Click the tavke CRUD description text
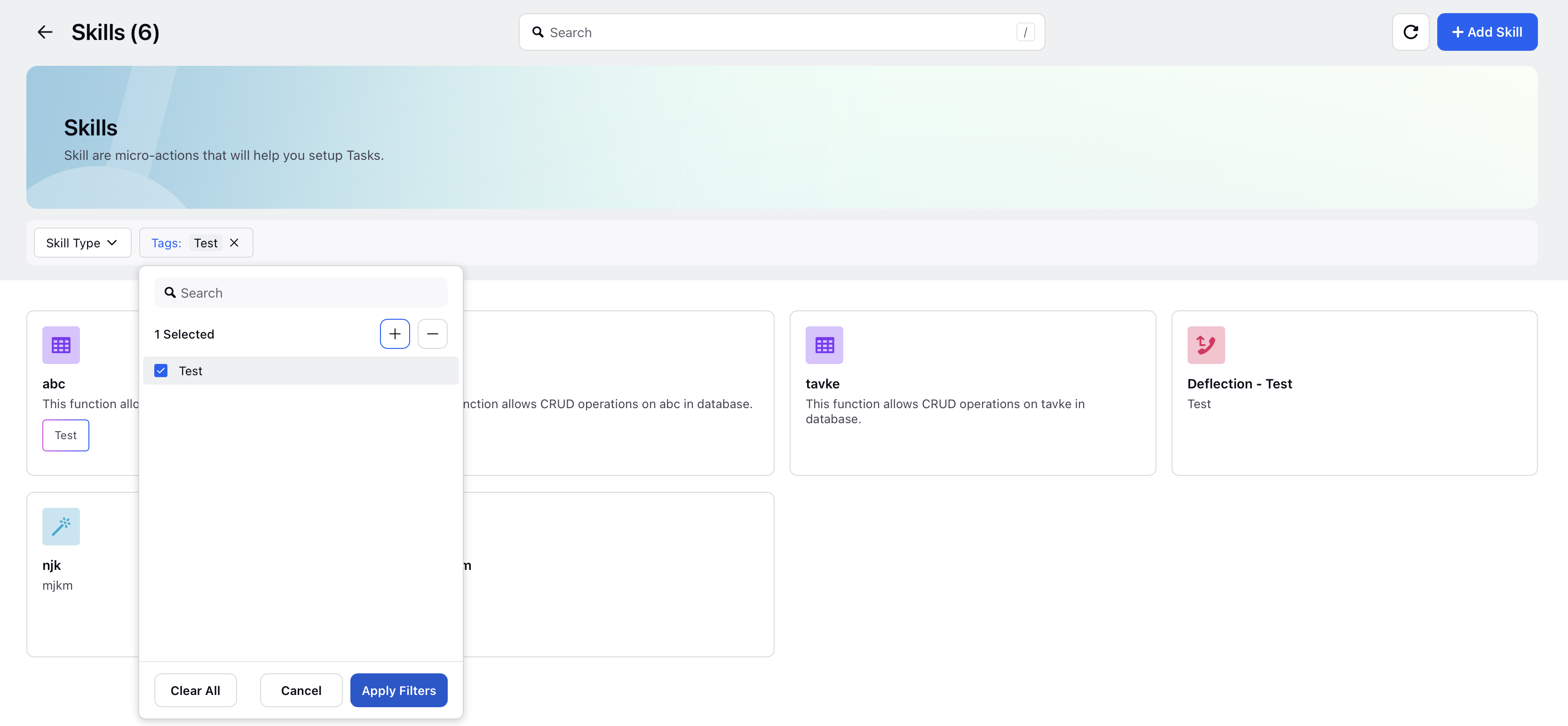Viewport: 1568px width, 726px height. pyautogui.click(x=945, y=411)
